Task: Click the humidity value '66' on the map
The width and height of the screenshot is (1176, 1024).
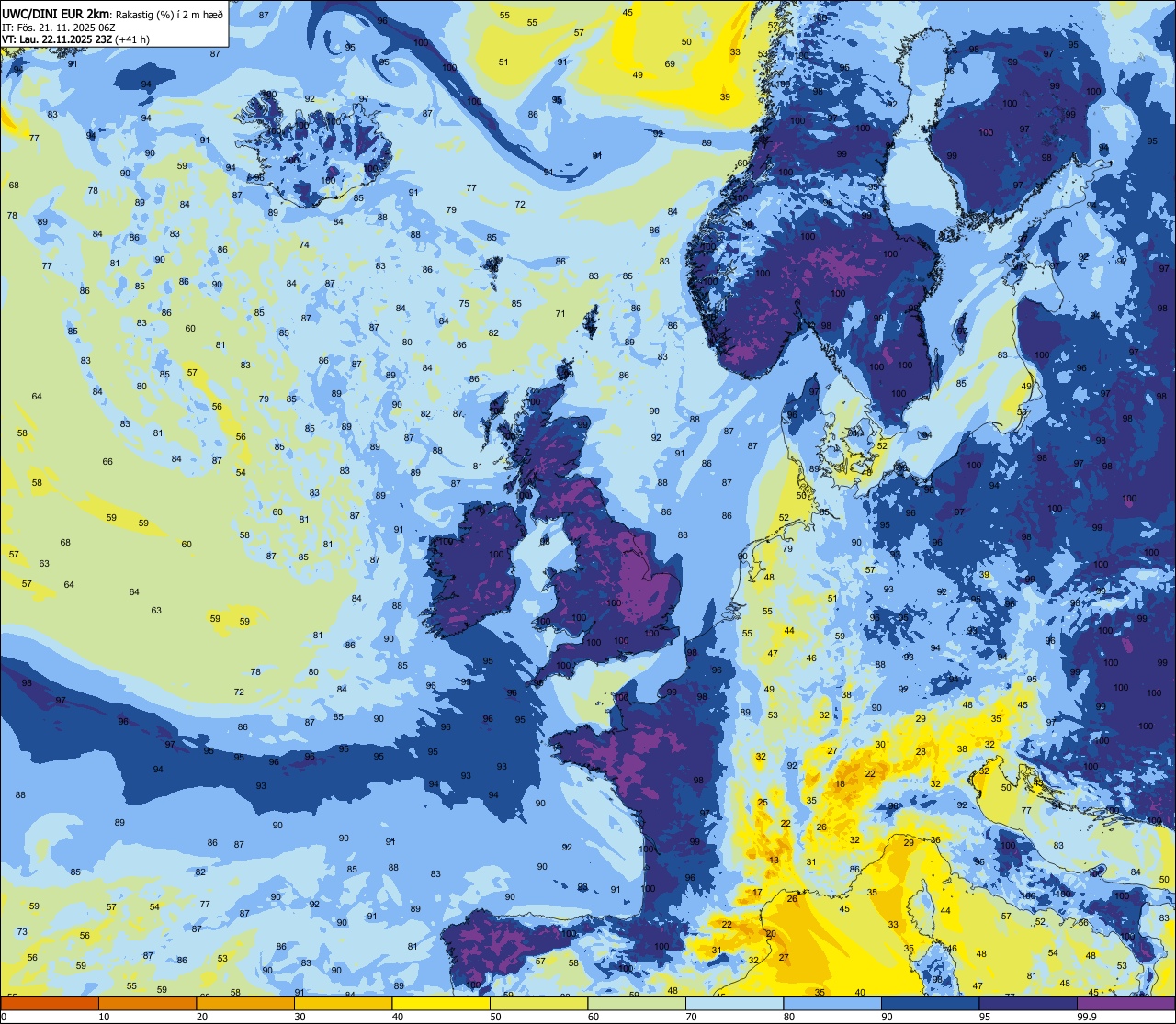Action: tap(107, 461)
